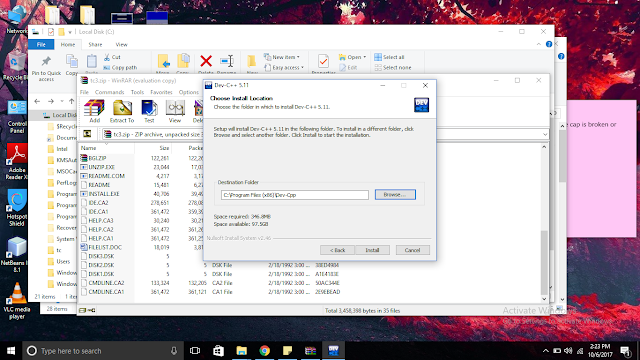Click the WinRAR Add archive icon

pyautogui.click(x=94, y=111)
